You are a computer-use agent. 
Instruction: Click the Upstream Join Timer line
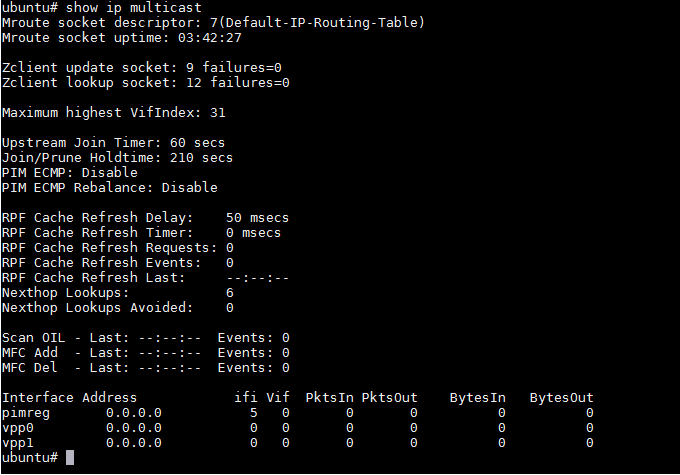(x=113, y=142)
